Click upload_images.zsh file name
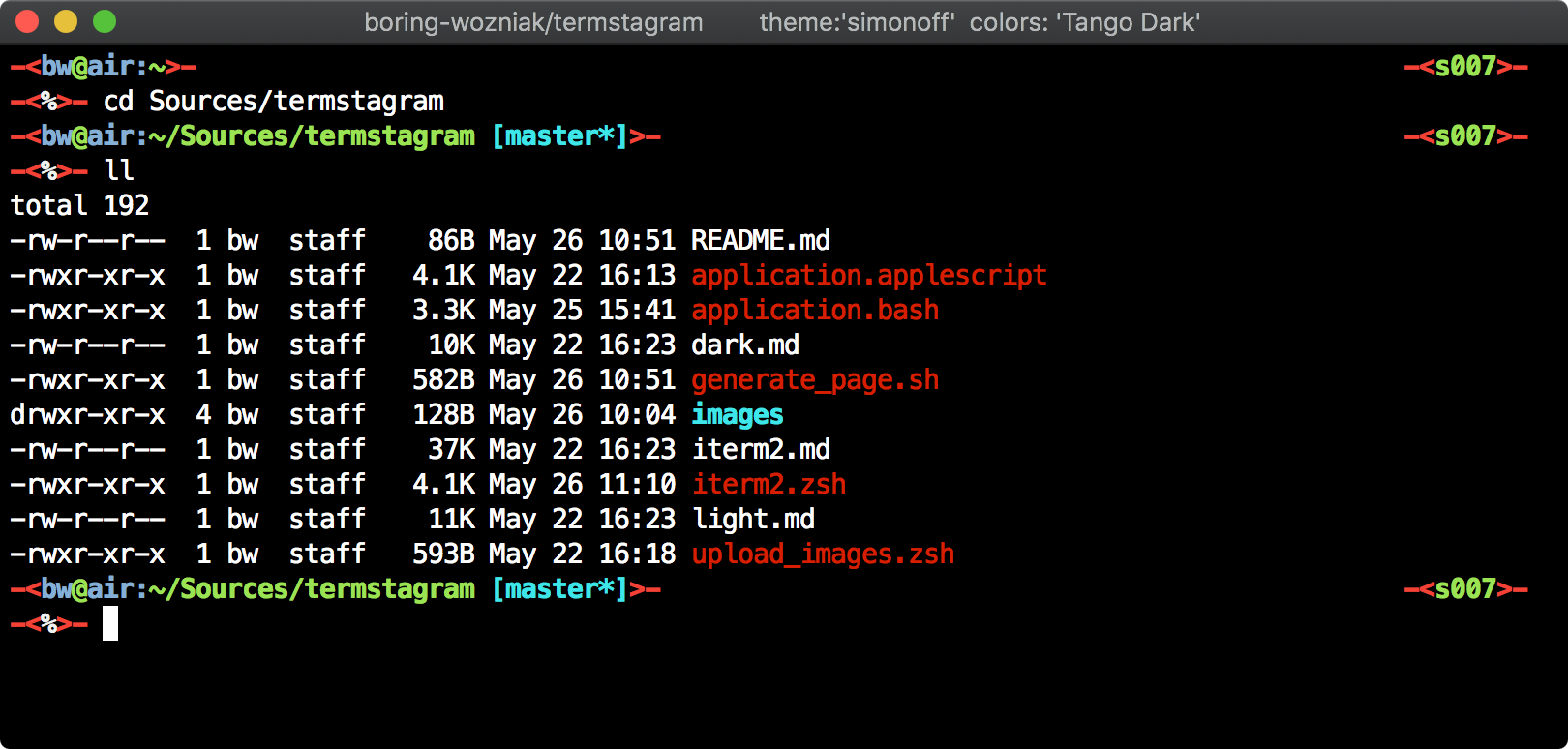Viewport: 1568px width, 749px height. point(823,554)
